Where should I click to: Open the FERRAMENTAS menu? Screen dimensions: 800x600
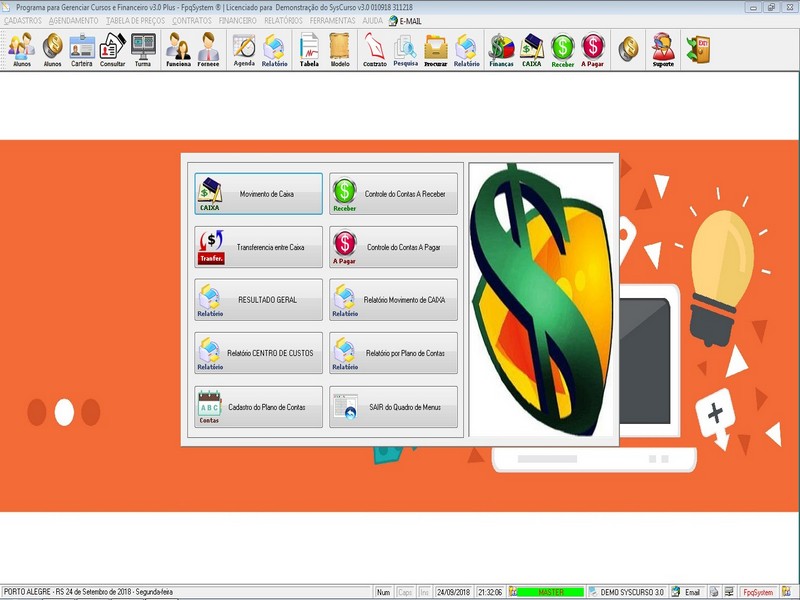332,21
